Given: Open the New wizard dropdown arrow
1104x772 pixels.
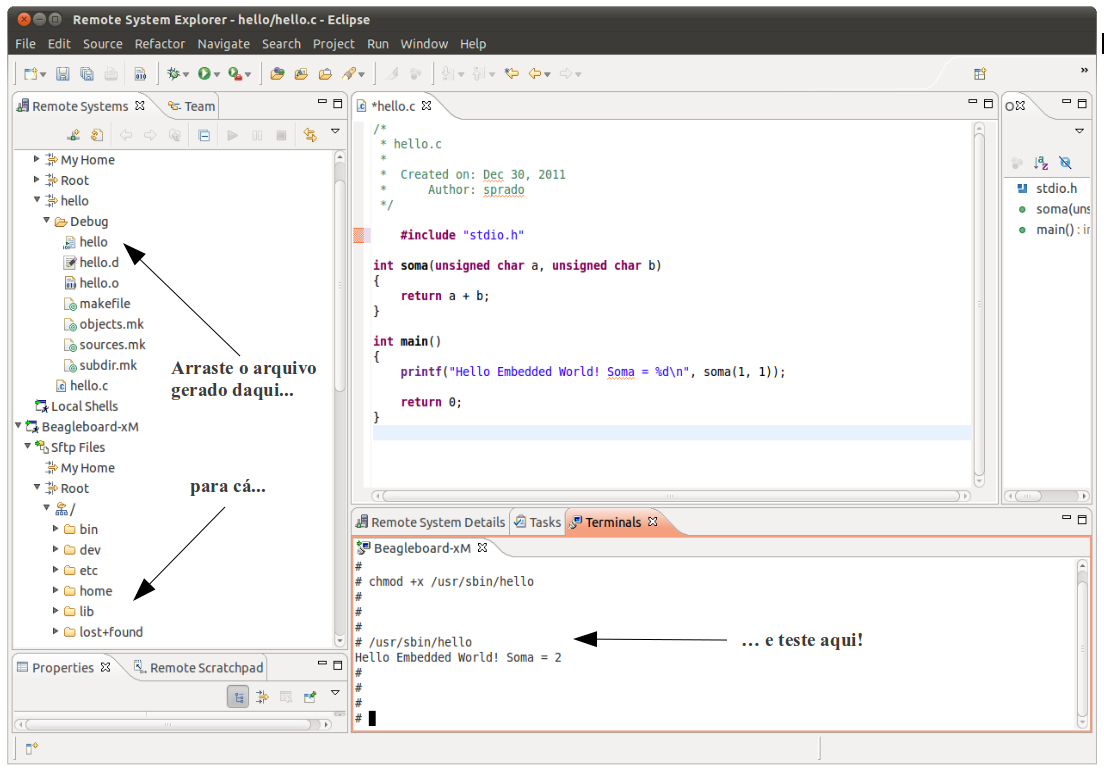Looking at the screenshot, I should (43, 75).
